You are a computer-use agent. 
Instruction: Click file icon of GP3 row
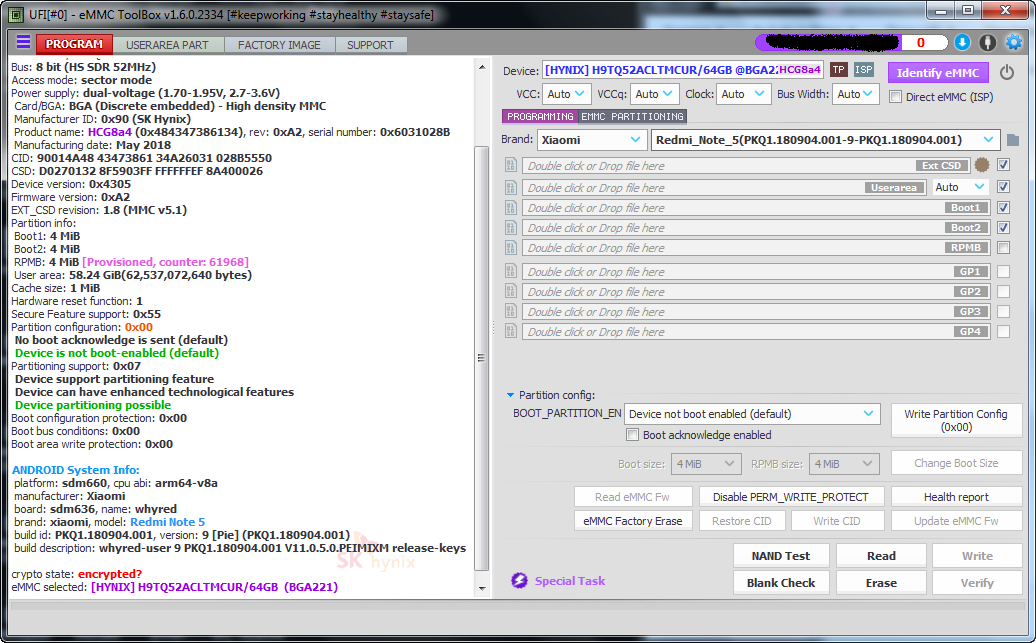coord(511,311)
